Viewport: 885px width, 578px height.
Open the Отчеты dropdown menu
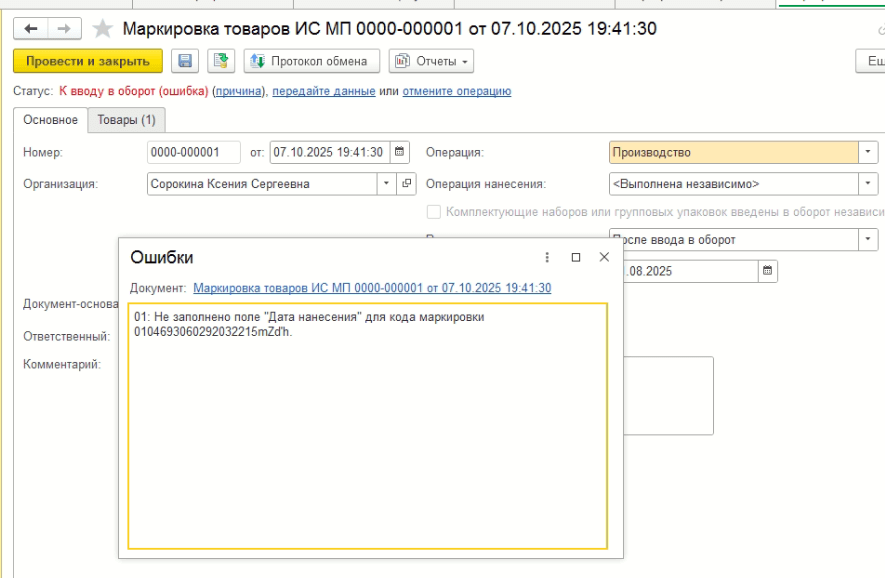(431, 62)
